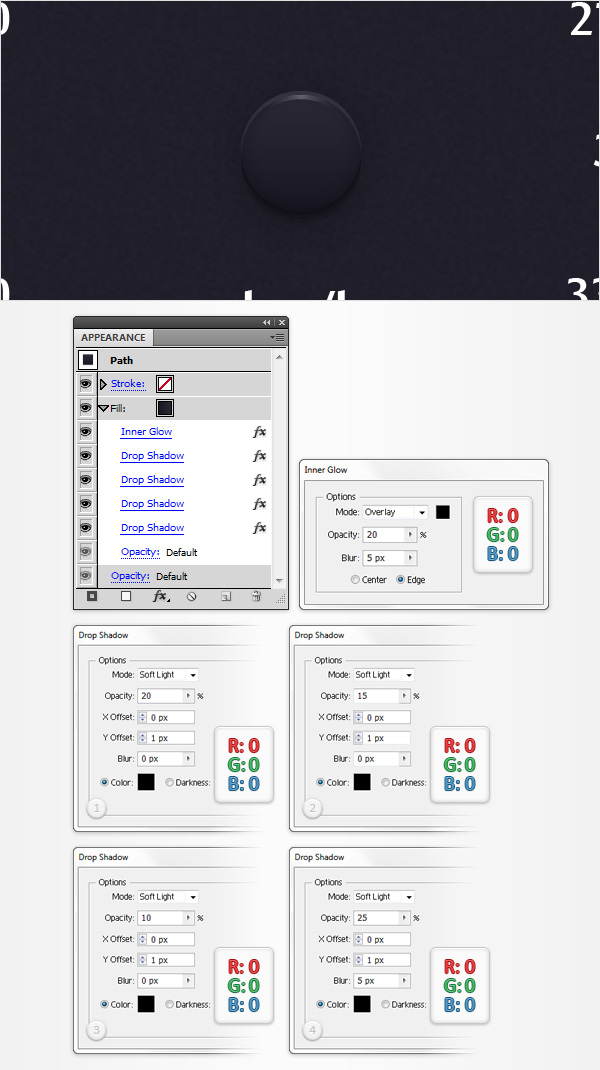Open Opacity arrow beside 15 in Drop Shadow
600x1070 pixels.
404,696
